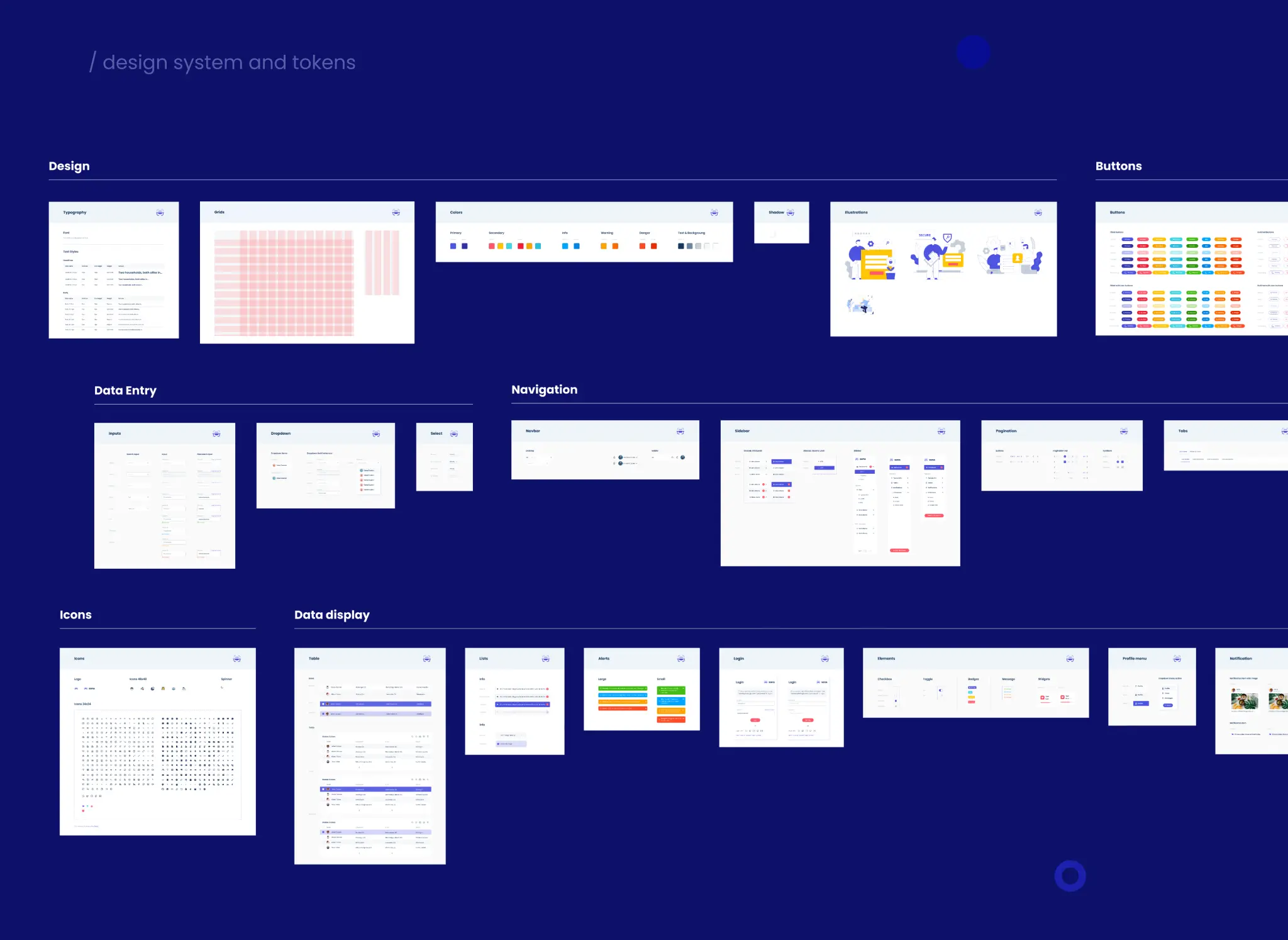Open the Typography design system page
The width and height of the screenshot is (1288, 940).
(113, 270)
